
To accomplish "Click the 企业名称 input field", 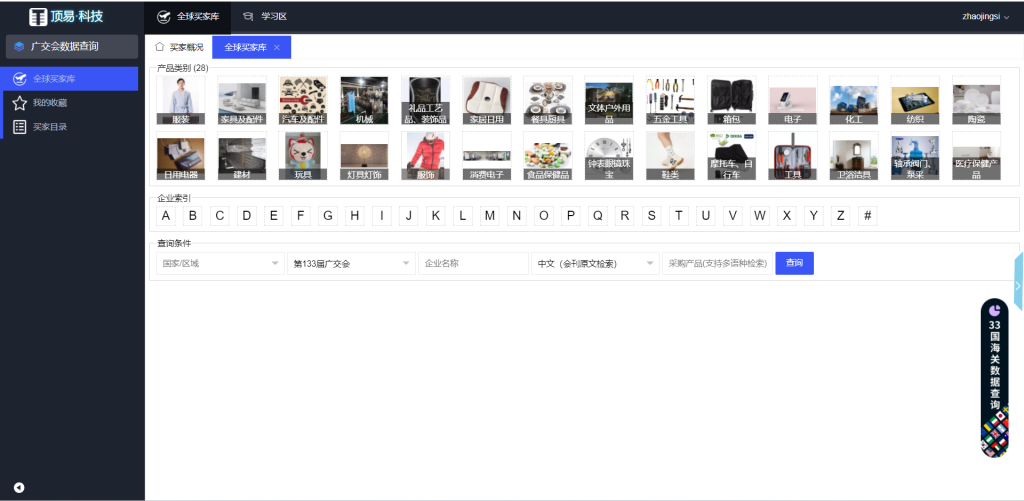I will tap(473, 264).
